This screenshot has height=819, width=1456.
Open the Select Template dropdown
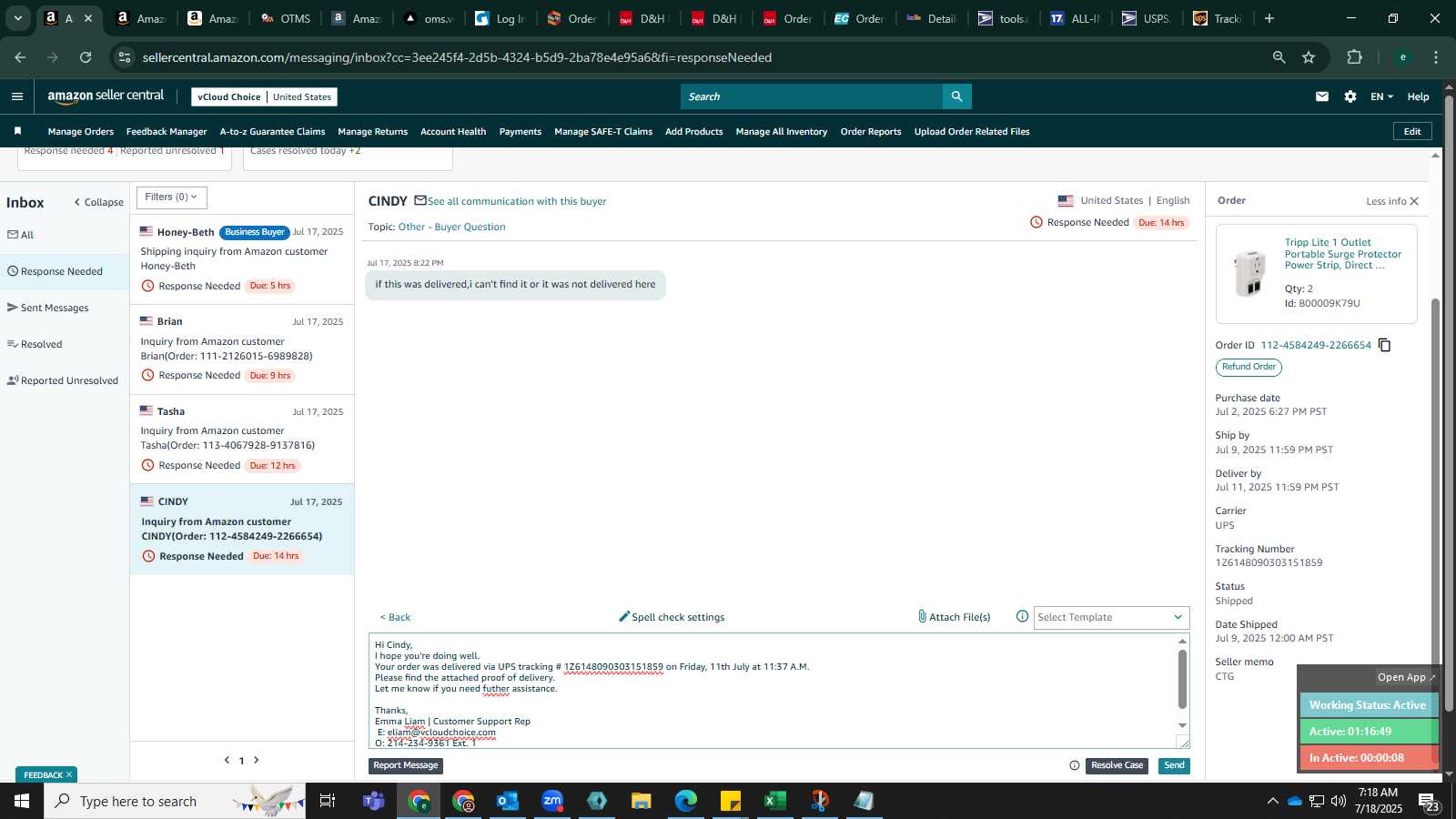(1111, 617)
